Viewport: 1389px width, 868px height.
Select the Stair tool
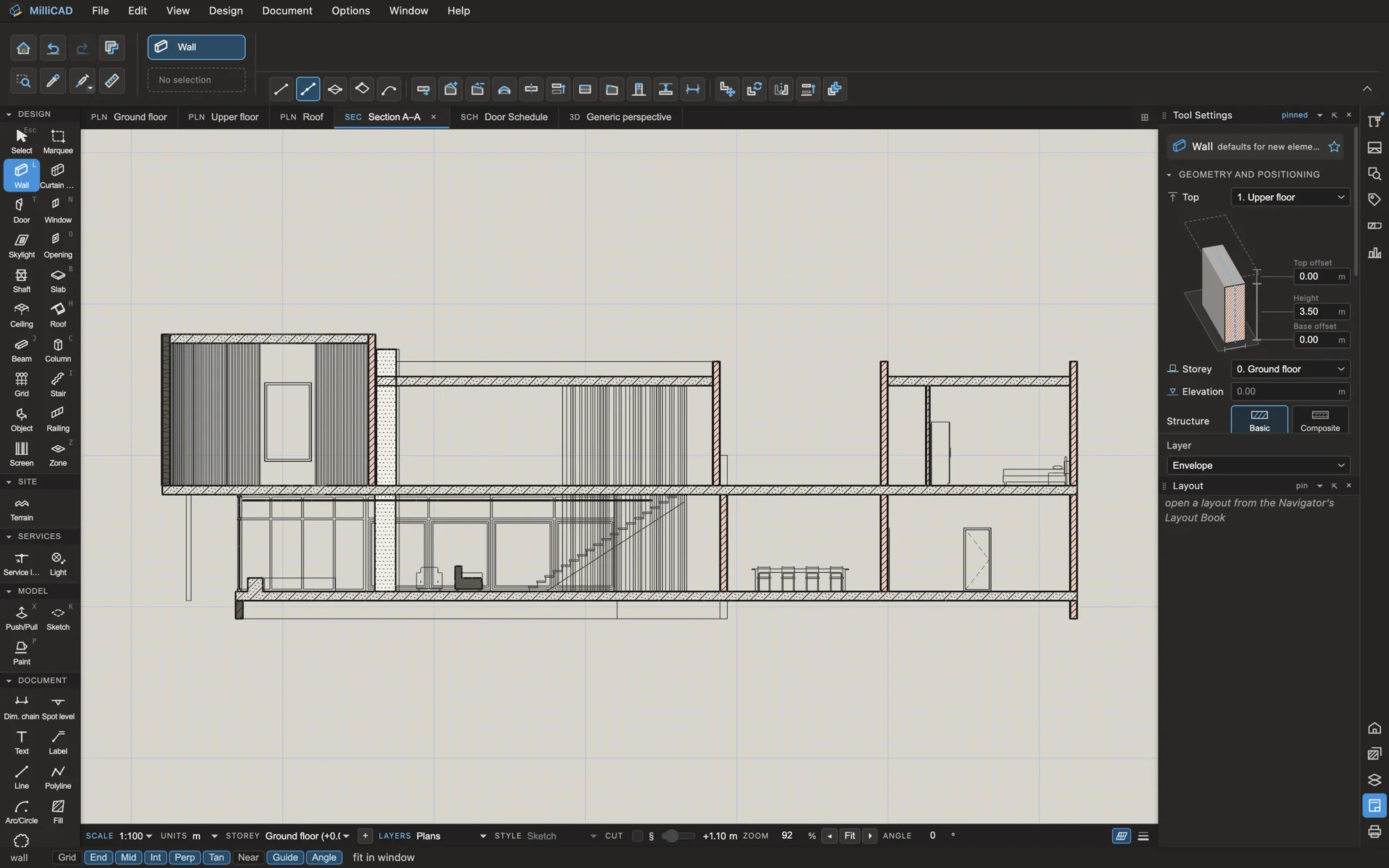click(58, 383)
